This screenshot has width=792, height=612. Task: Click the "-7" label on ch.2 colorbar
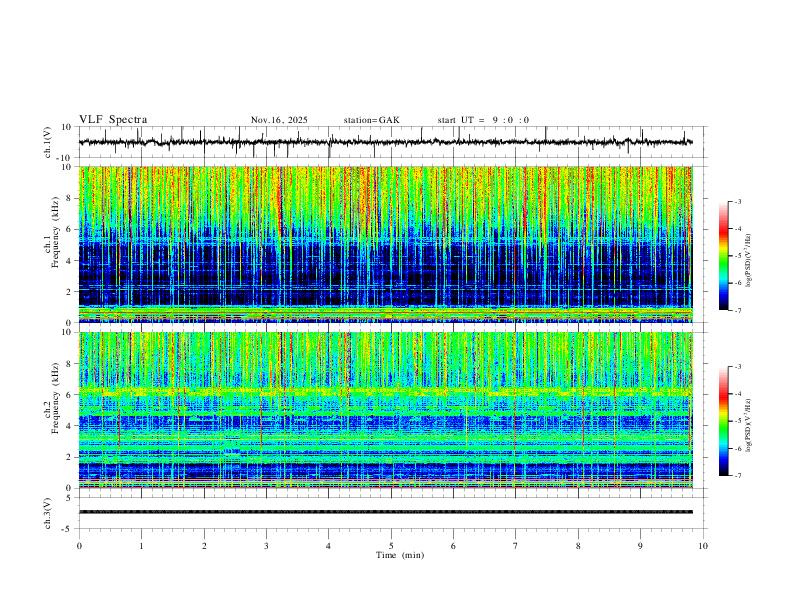[738, 476]
